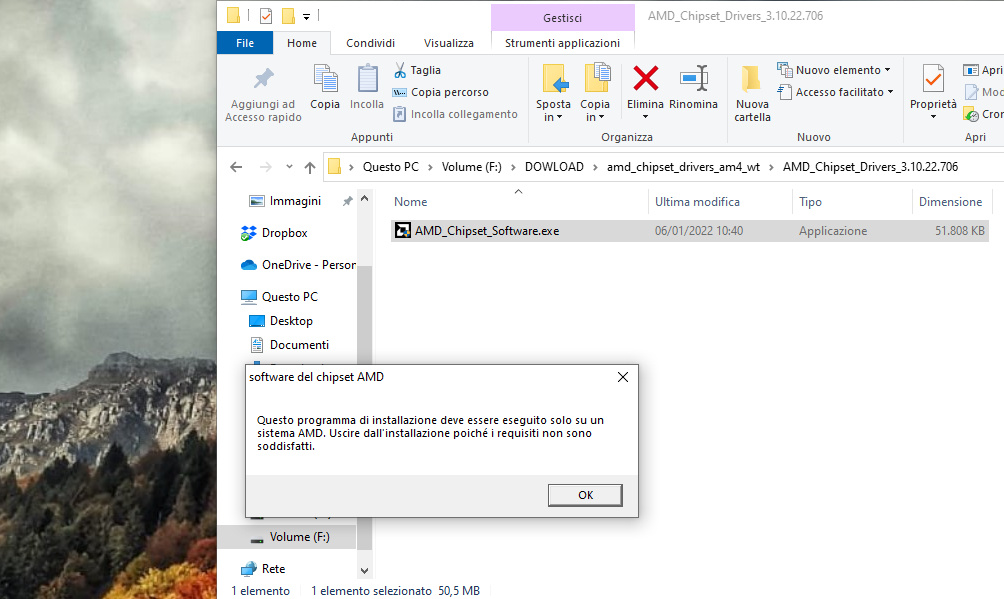Click AMD_Chipset_Drivers_3.10.22.706 breadcrumb

pos(870,167)
